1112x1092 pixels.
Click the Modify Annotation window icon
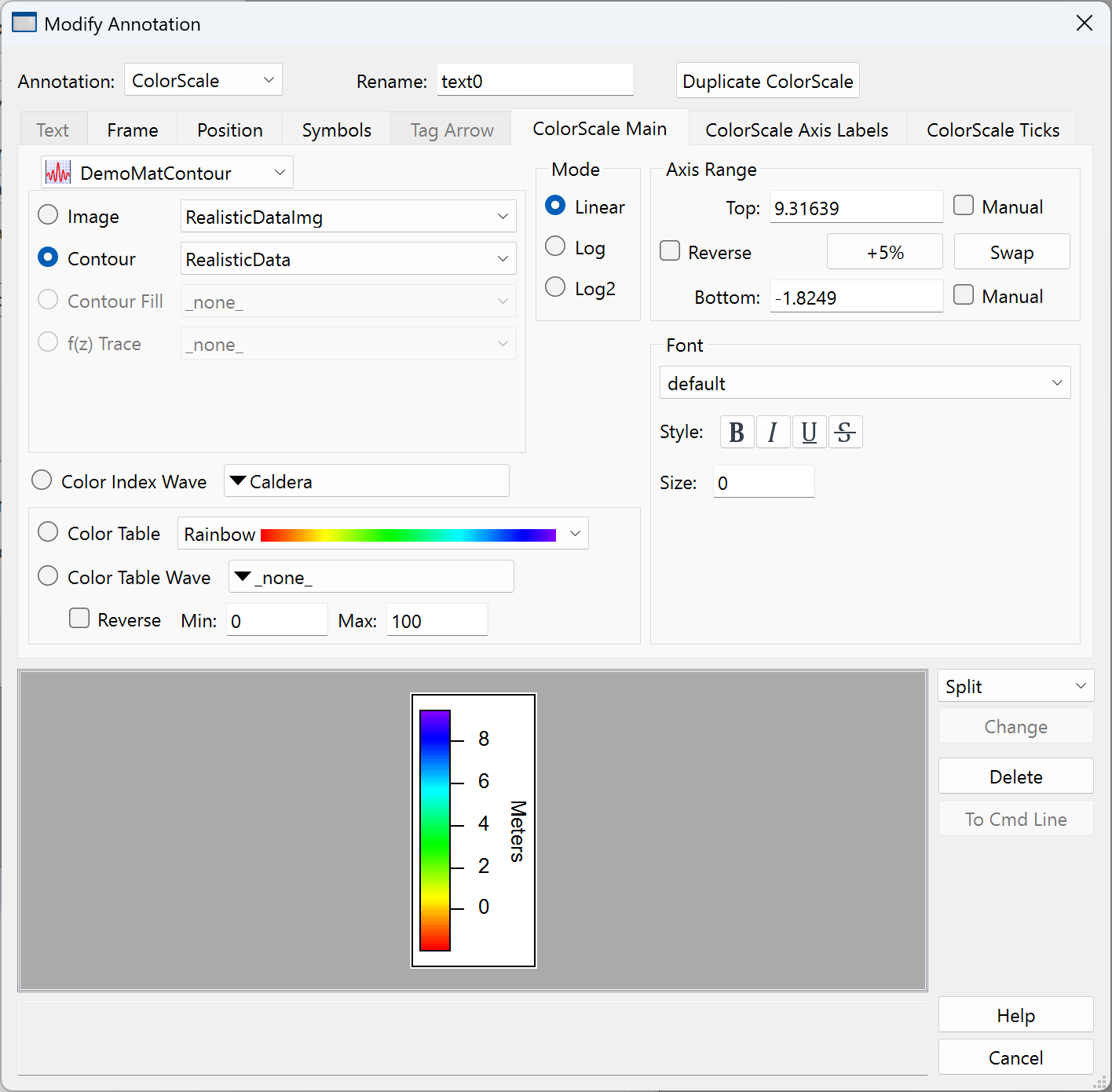click(24, 24)
